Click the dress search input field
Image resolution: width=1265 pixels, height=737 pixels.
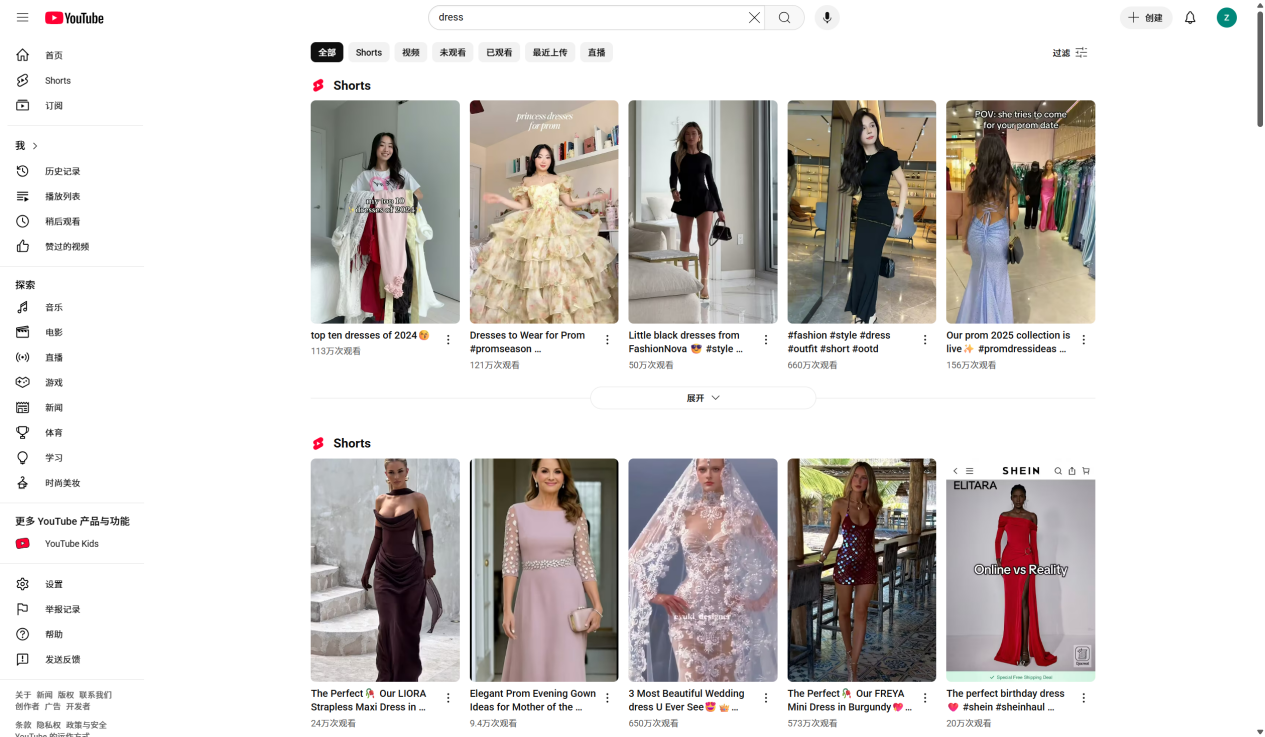pos(590,18)
